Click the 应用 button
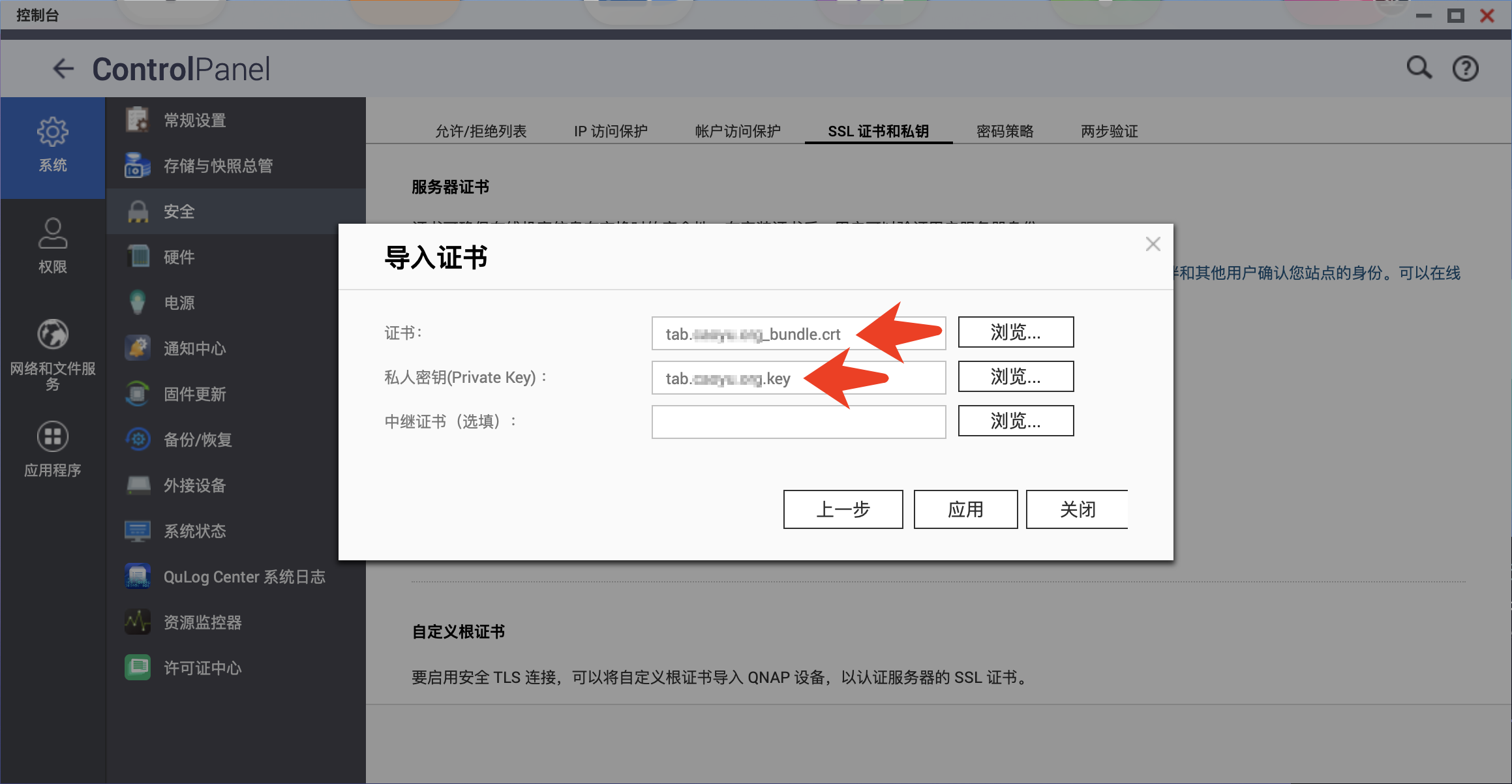Image resolution: width=1512 pixels, height=784 pixels. (965, 509)
